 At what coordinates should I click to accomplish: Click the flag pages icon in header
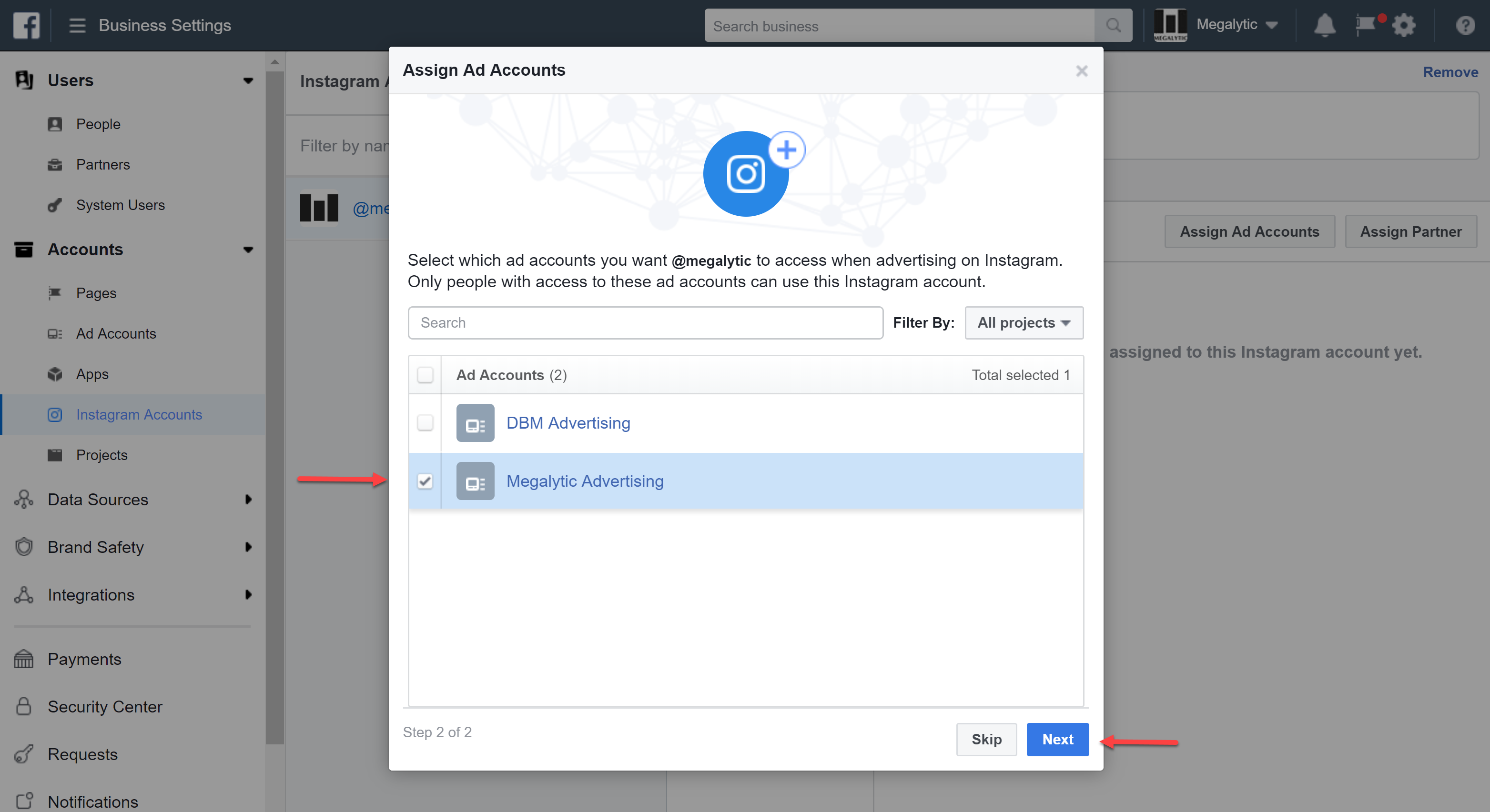coord(1366,25)
